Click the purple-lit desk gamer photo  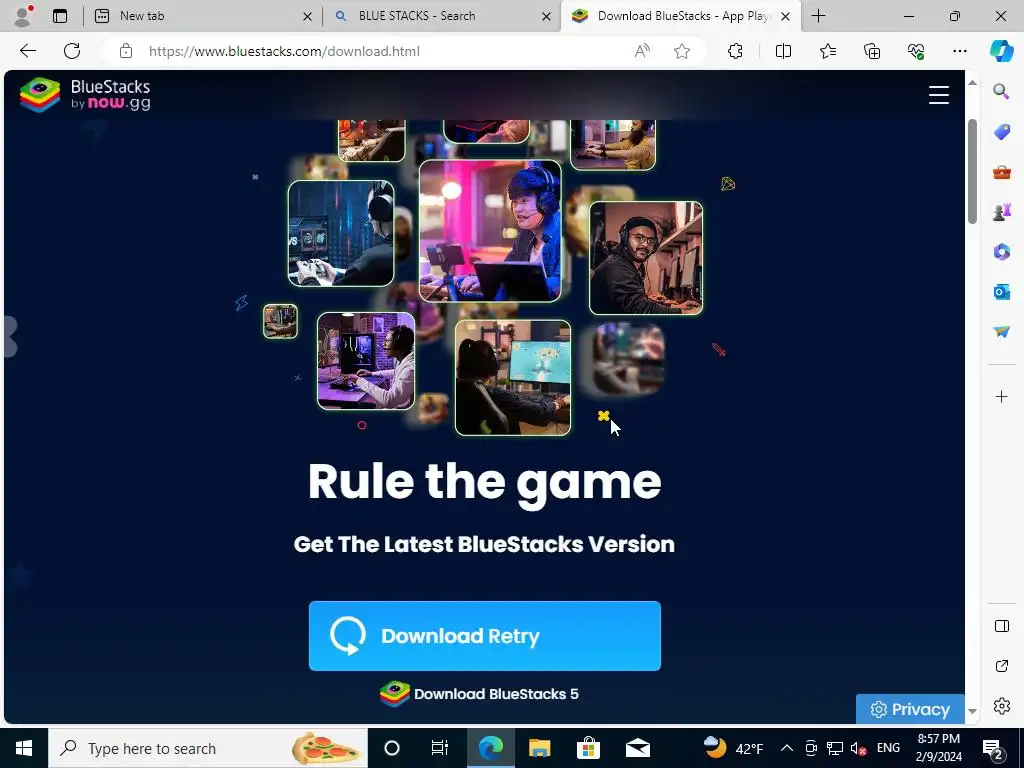pyautogui.click(x=366, y=361)
